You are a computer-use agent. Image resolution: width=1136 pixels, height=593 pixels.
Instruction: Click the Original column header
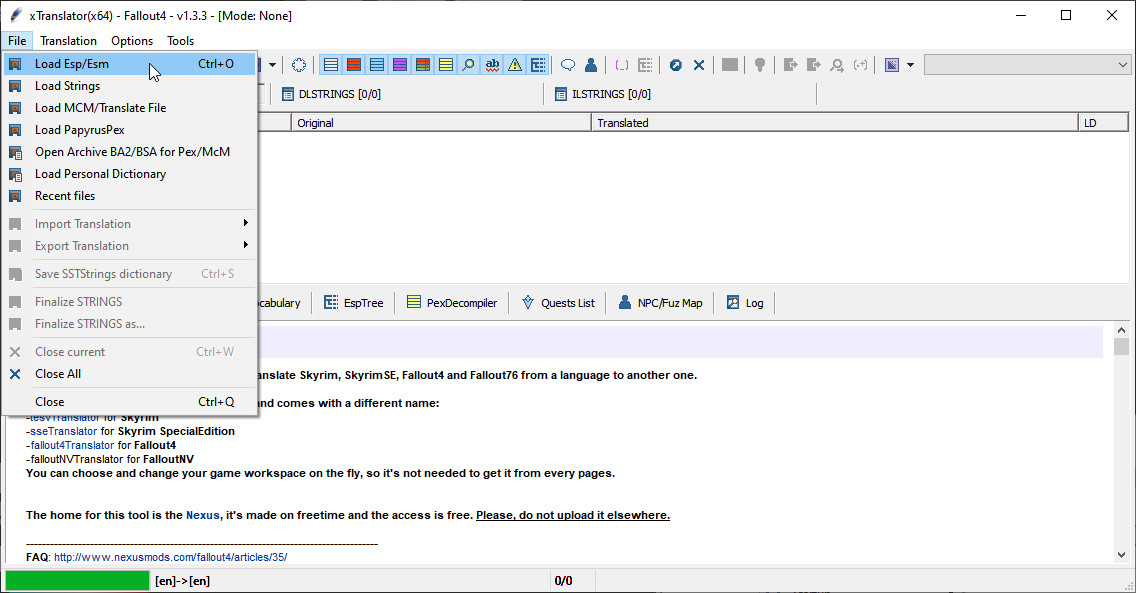(x=441, y=123)
